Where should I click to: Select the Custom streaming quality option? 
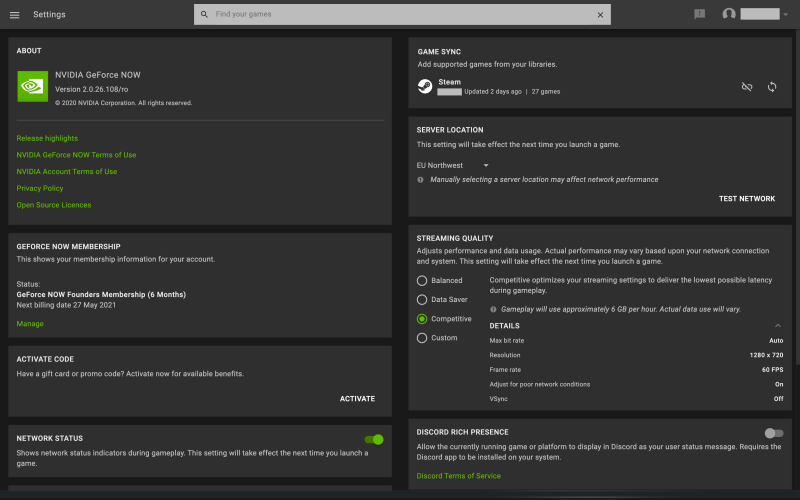point(422,338)
